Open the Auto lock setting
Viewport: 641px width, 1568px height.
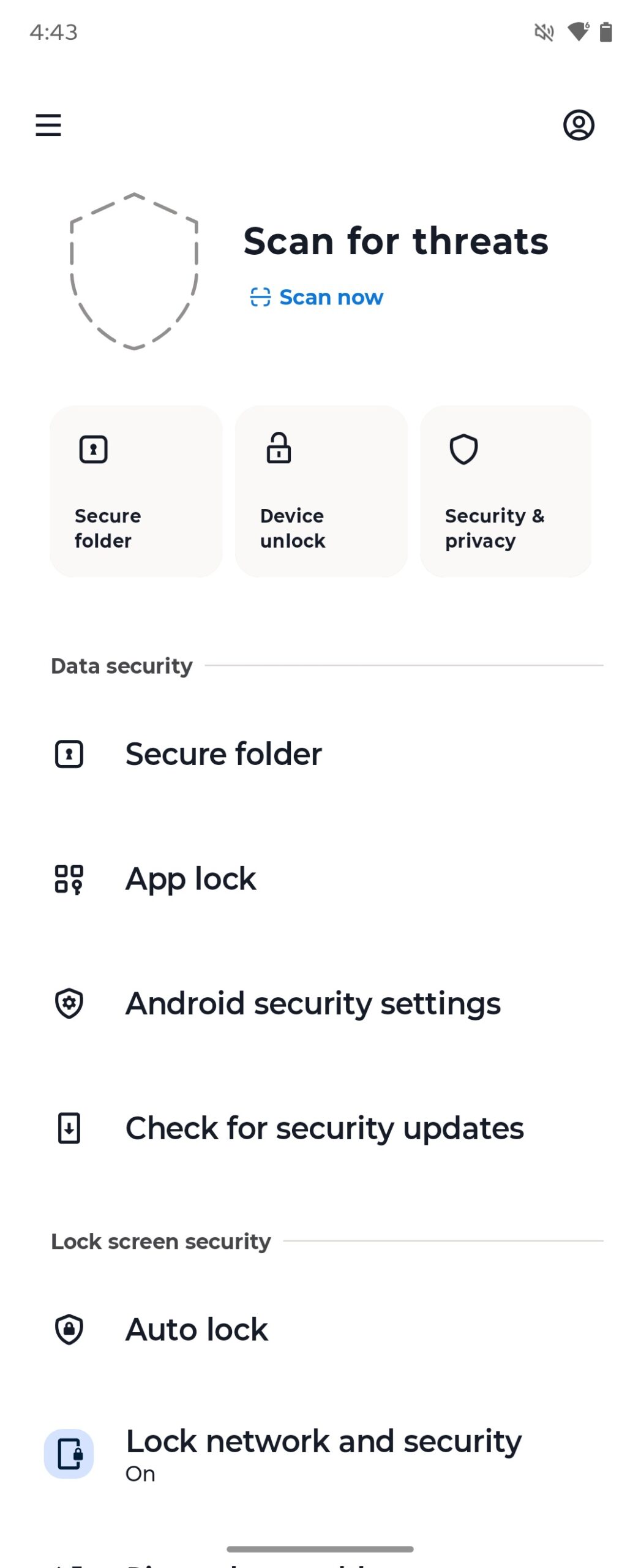197,1329
